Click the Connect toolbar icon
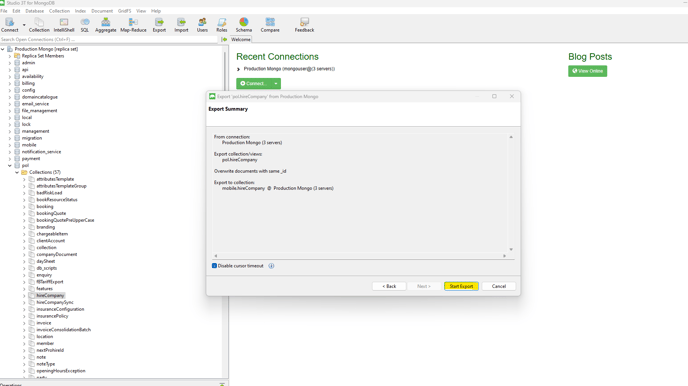 point(10,22)
